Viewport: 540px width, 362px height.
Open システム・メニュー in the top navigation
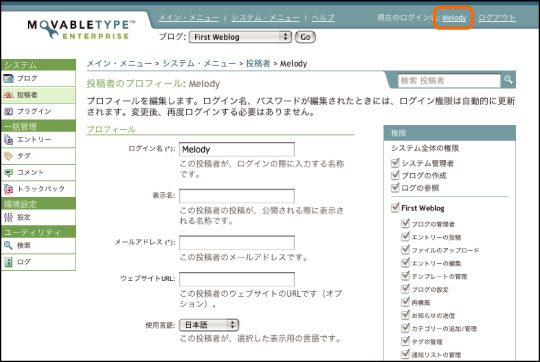point(265,18)
